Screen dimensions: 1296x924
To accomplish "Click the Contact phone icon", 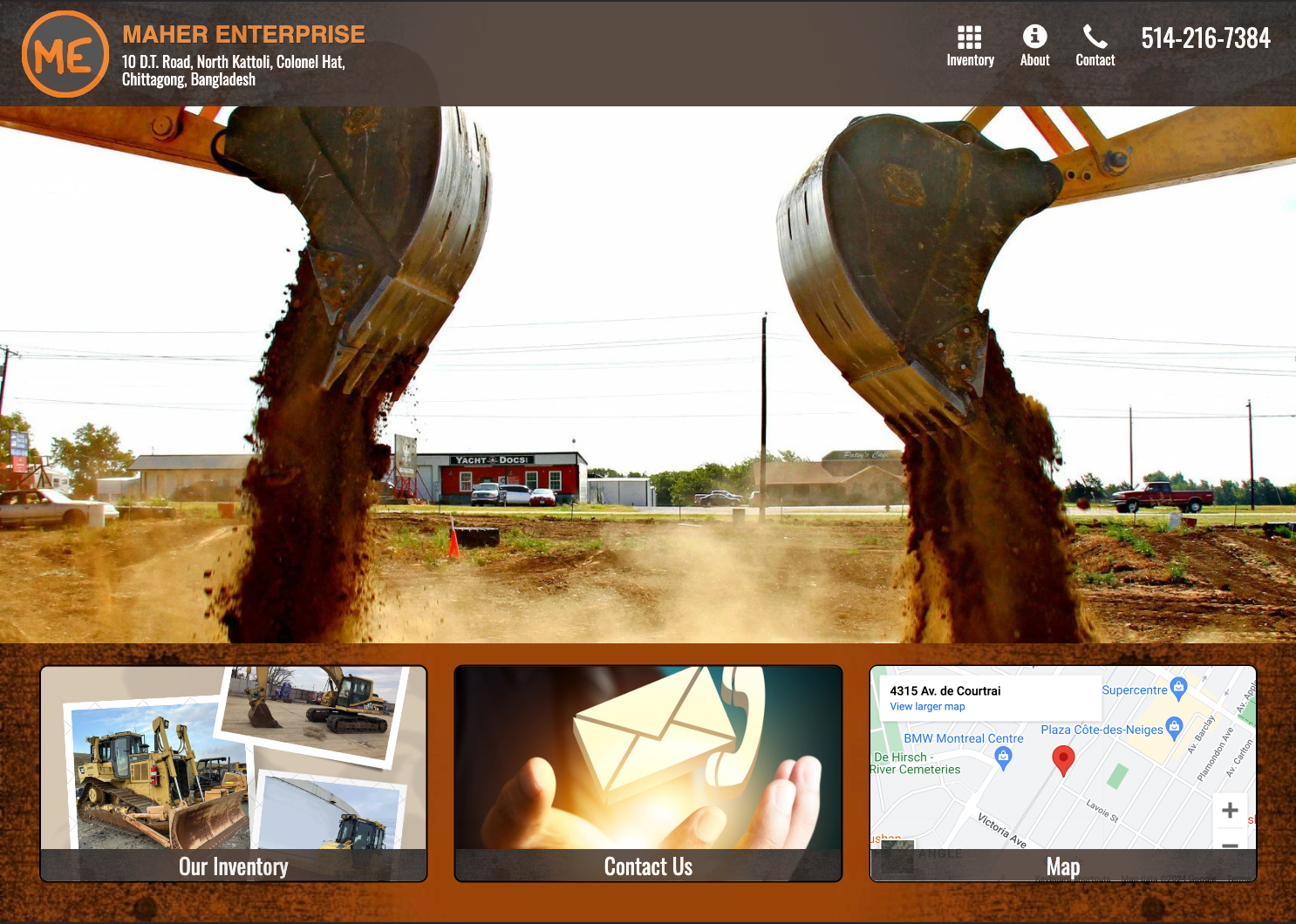I will pyautogui.click(x=1095, y=37).
